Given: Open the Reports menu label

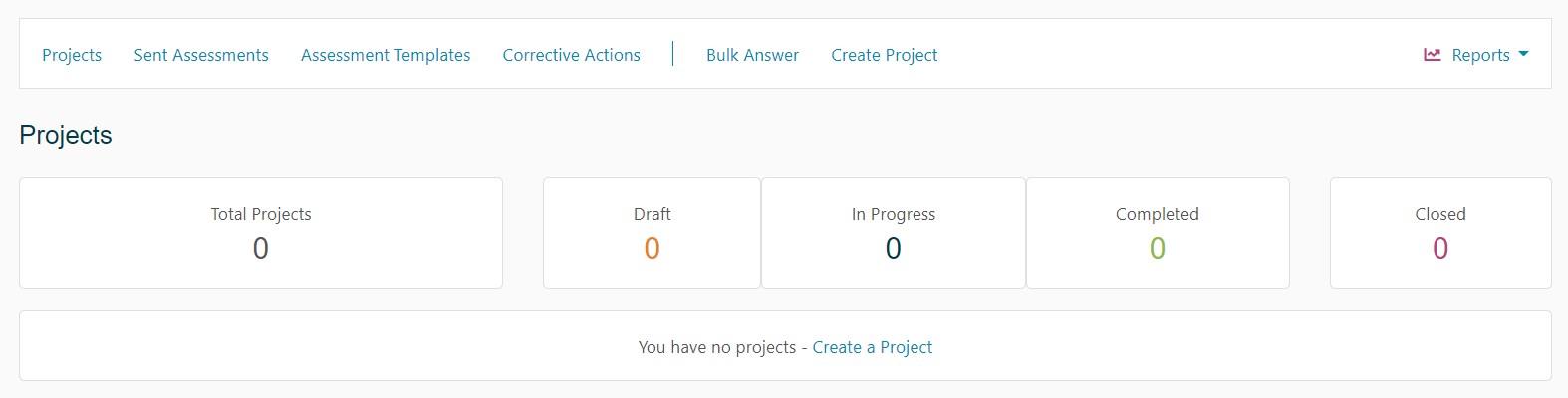Looking at the screenshot, I should coord(1480,55).
